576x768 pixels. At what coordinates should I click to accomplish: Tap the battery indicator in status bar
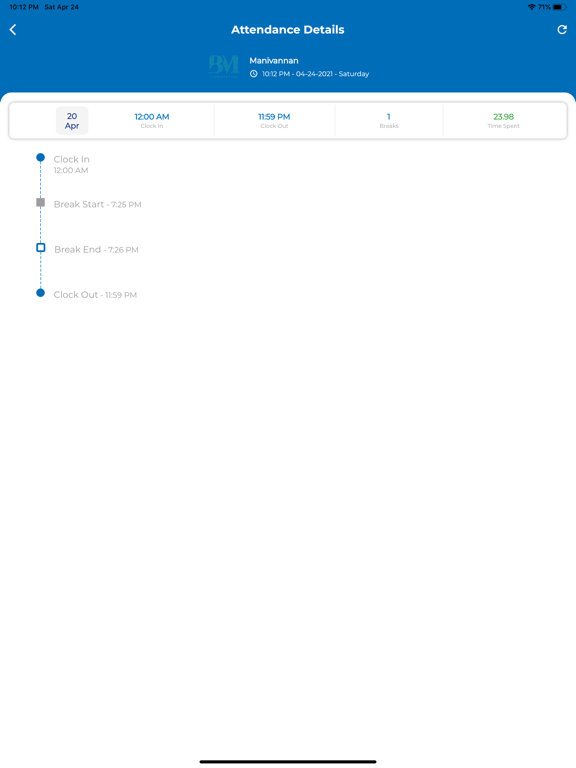(x=559, y=7)
